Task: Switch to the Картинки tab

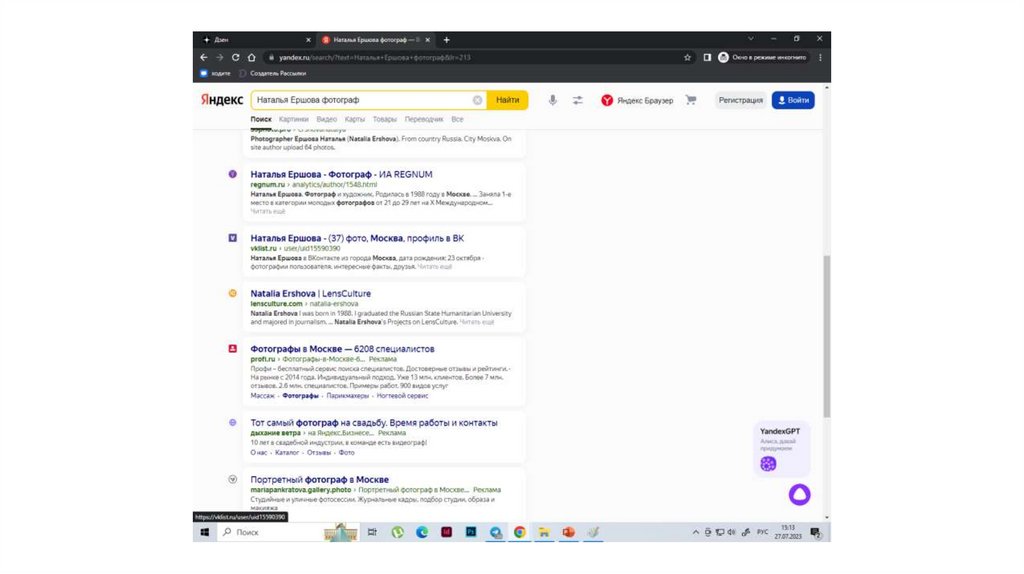Action: 293,119
